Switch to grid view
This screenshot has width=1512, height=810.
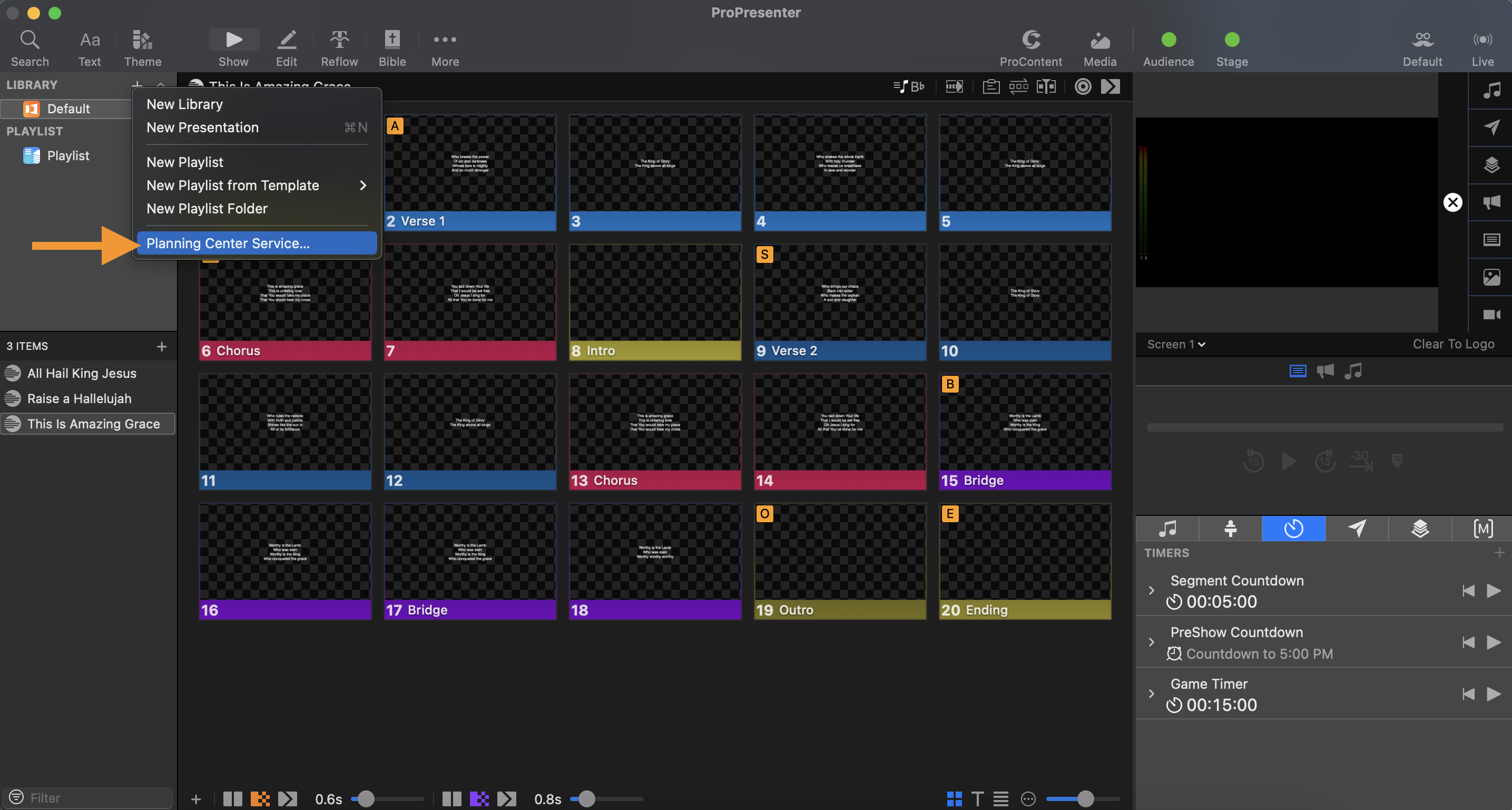click(x=955, y=799)
